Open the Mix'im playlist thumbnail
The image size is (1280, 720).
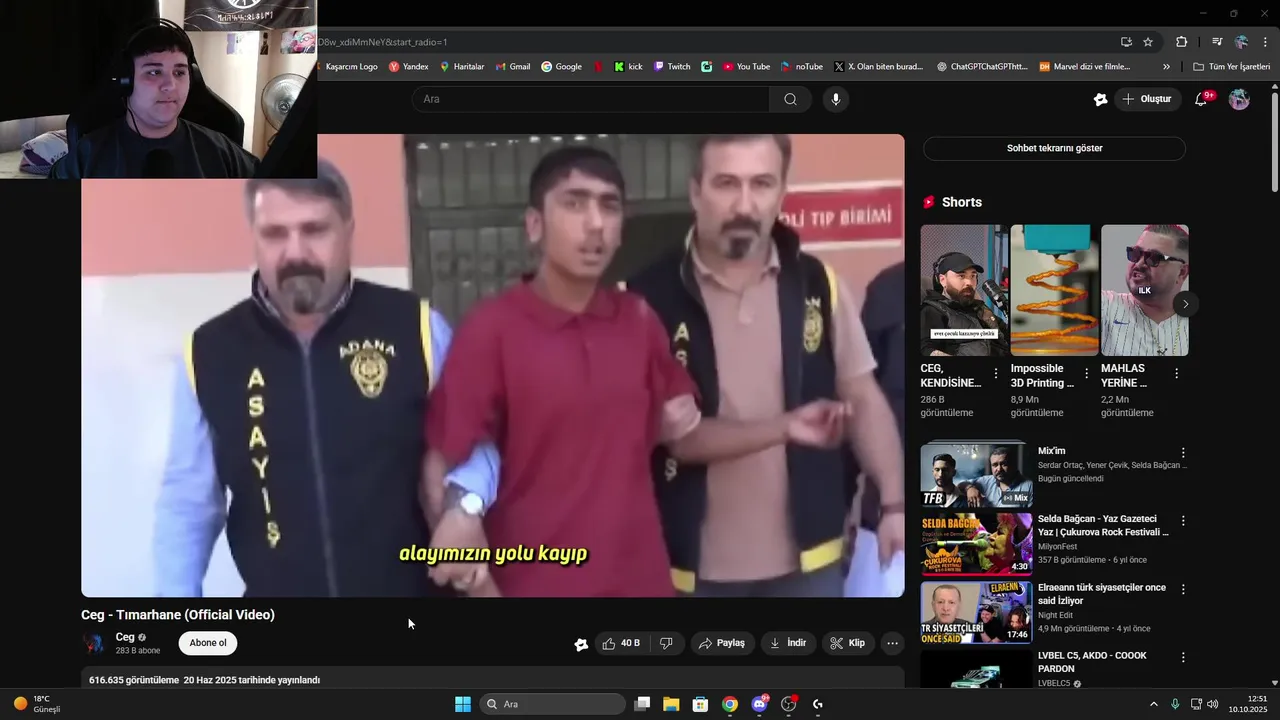tap(976, 474)
